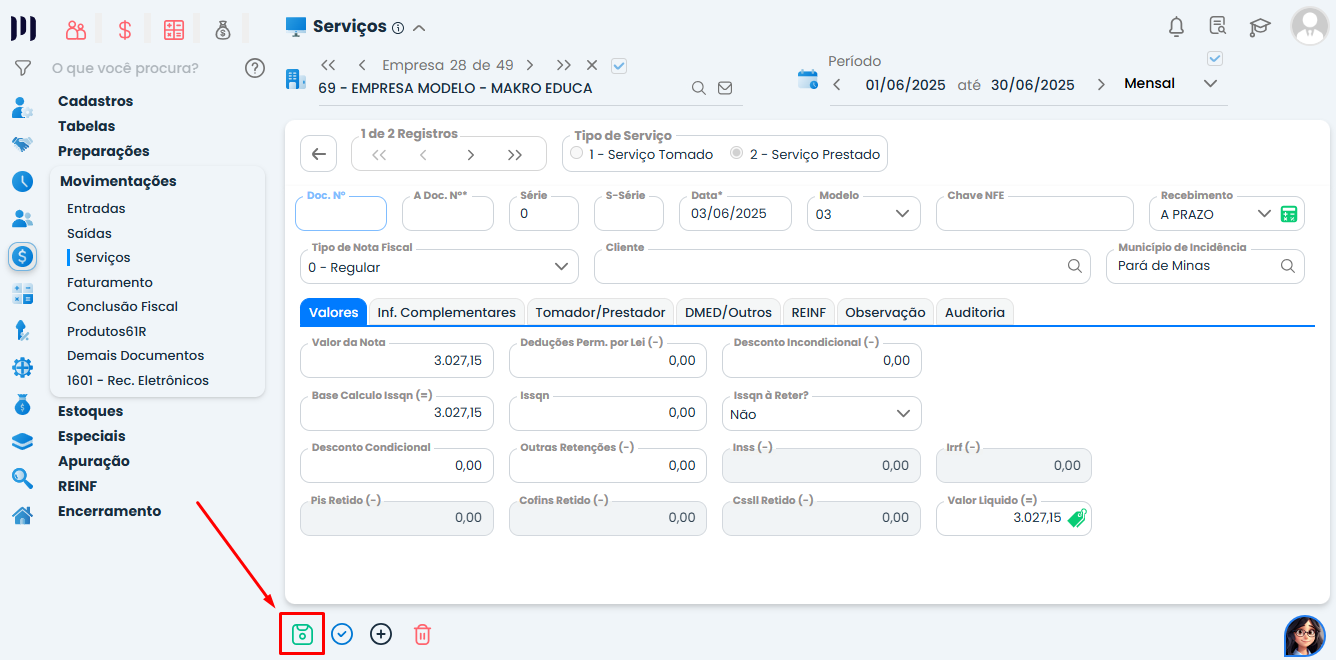The height and width of the screenshot is (660, 1336).
Task: Click the back arrow button
Action: coord(319,154)
